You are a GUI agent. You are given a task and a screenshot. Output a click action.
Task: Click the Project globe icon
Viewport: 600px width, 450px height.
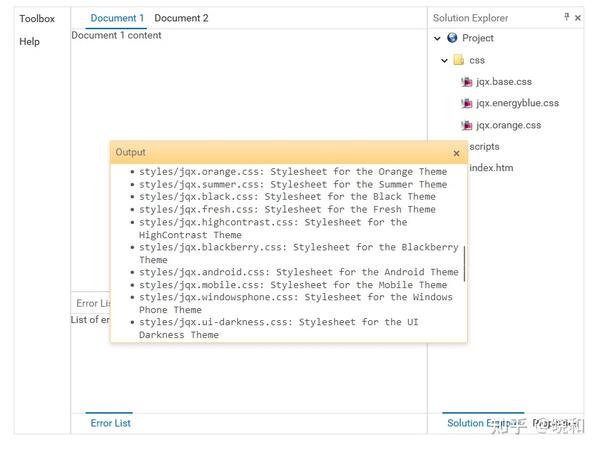pyautogui.click(x=452, y=38)
